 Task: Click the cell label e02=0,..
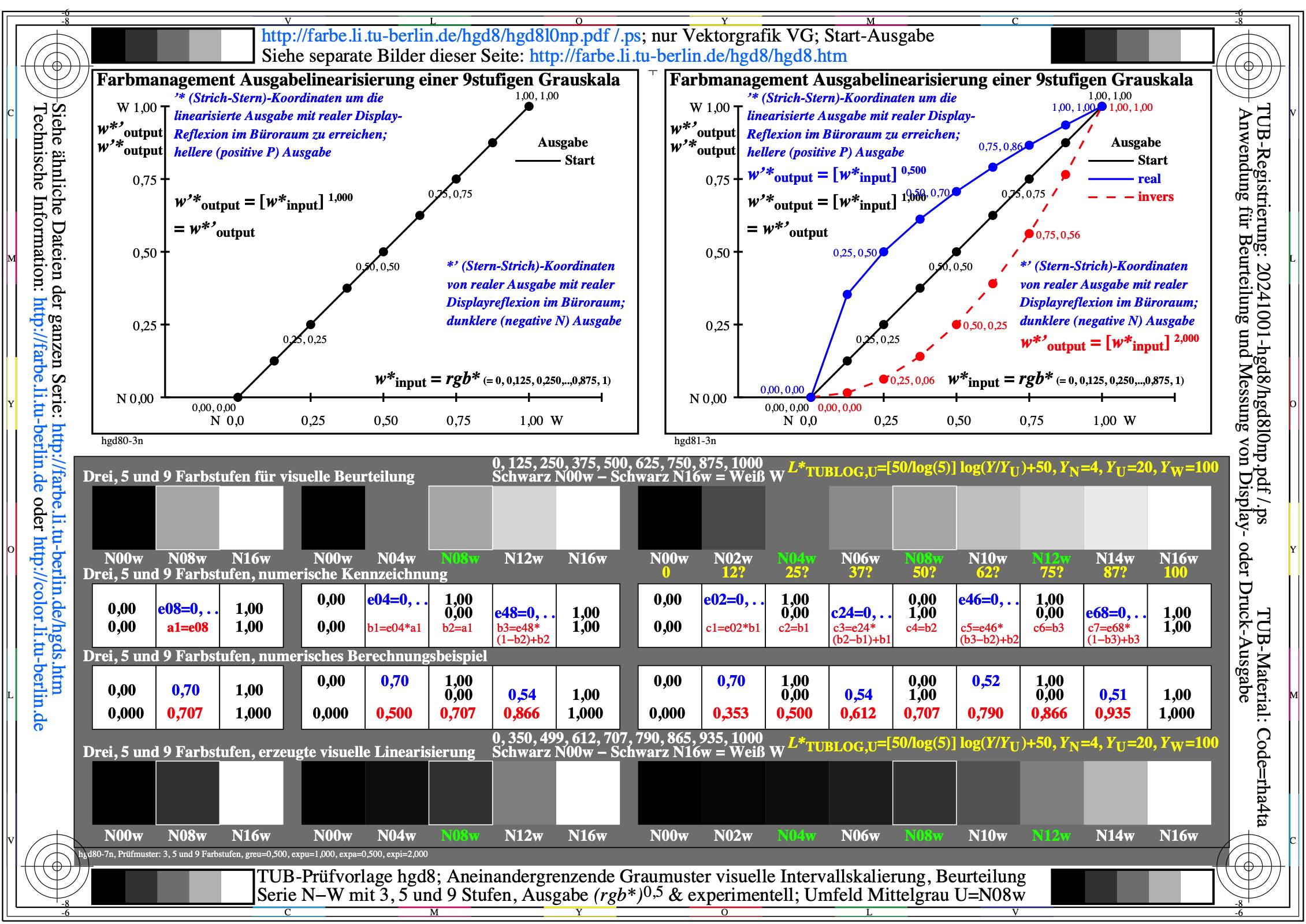pos(734,600)
